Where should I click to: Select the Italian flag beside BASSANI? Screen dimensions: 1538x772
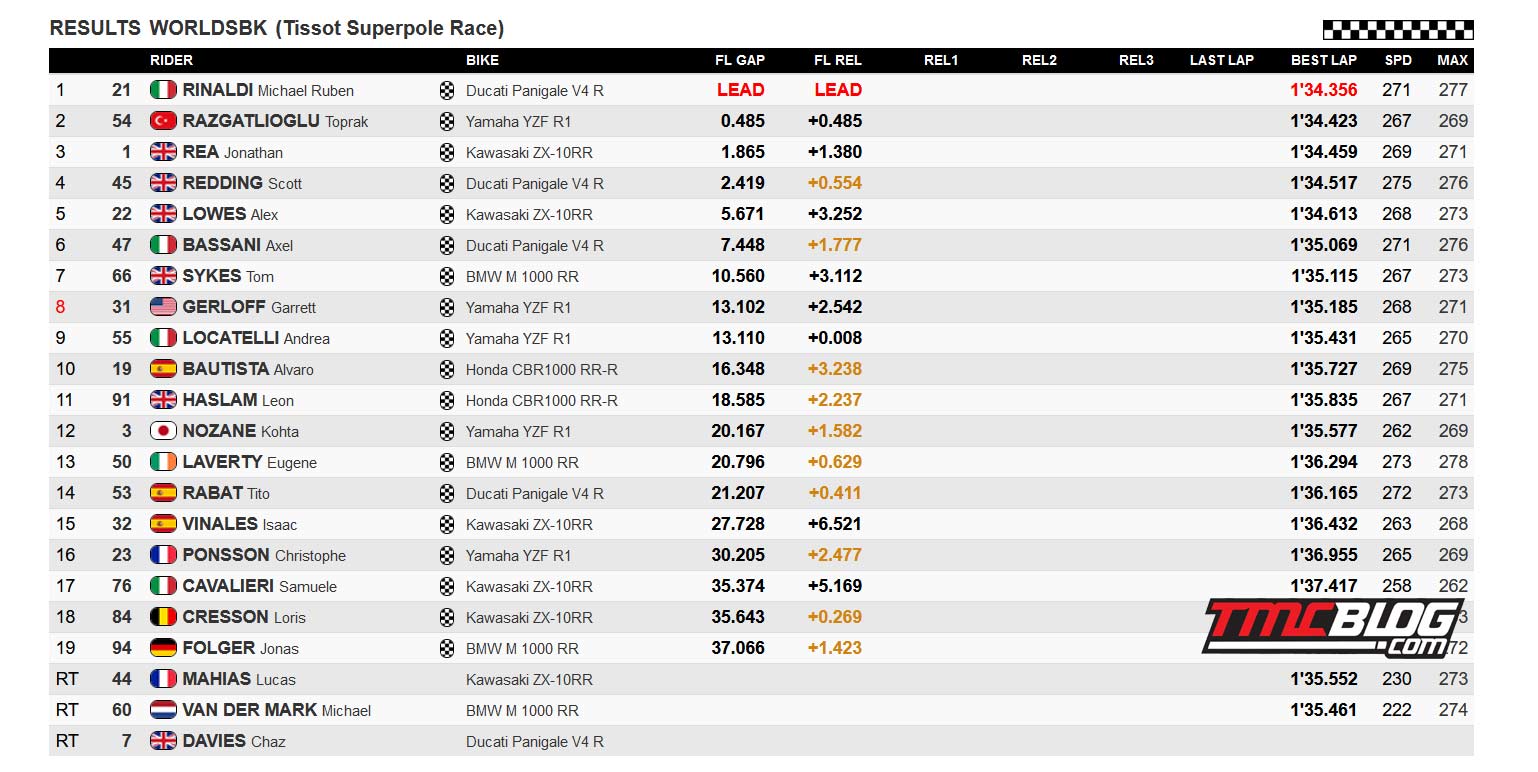tap(163, 245)
